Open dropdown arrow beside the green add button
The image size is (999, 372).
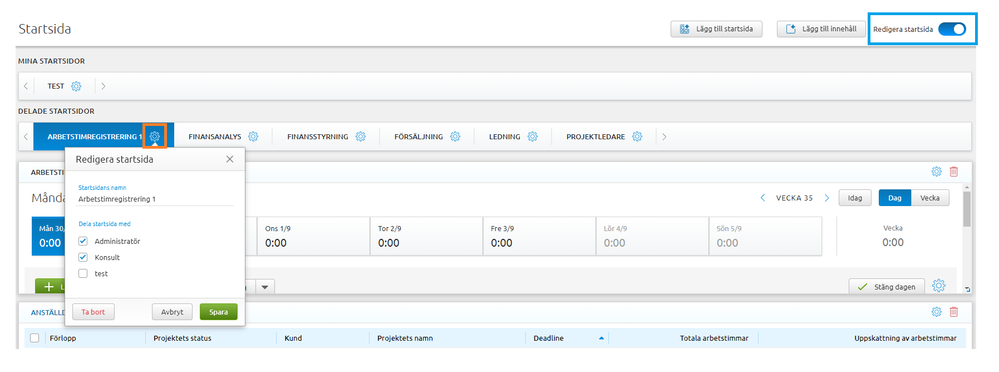click(266, 287)
